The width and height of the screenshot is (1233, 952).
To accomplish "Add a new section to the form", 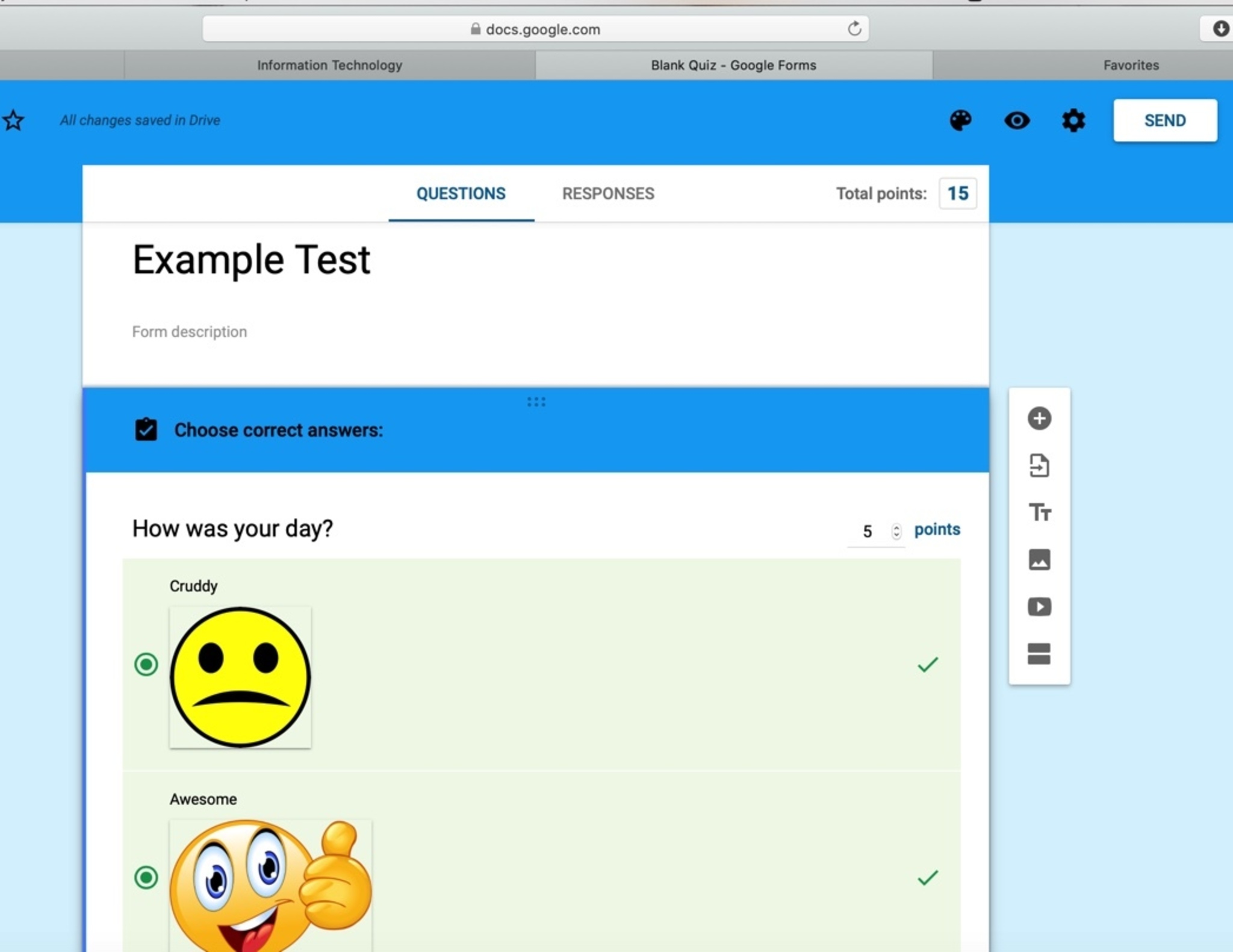I will click(x=1039, y=653).
